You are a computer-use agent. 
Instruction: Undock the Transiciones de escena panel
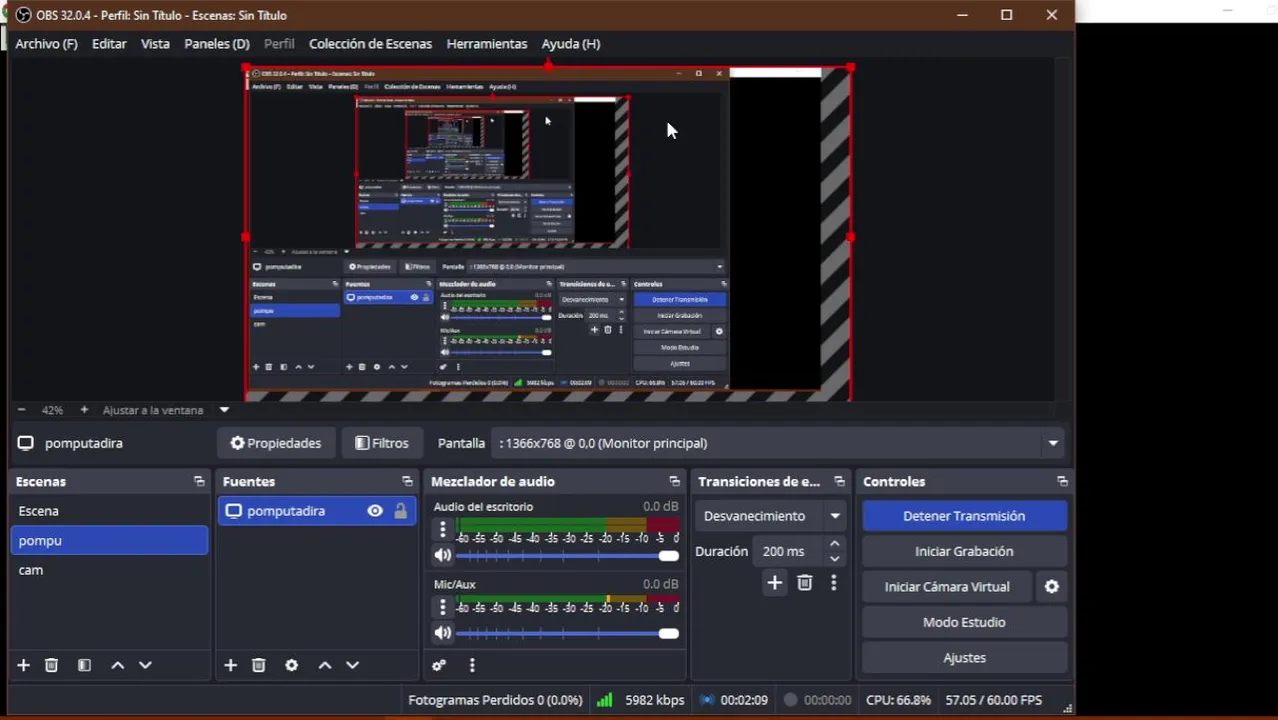pos(839,481)
